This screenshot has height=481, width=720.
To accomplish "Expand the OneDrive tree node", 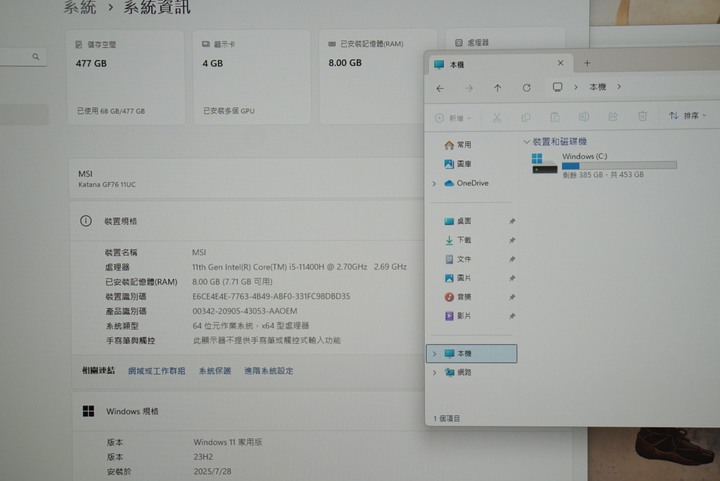I will [434, 184].
